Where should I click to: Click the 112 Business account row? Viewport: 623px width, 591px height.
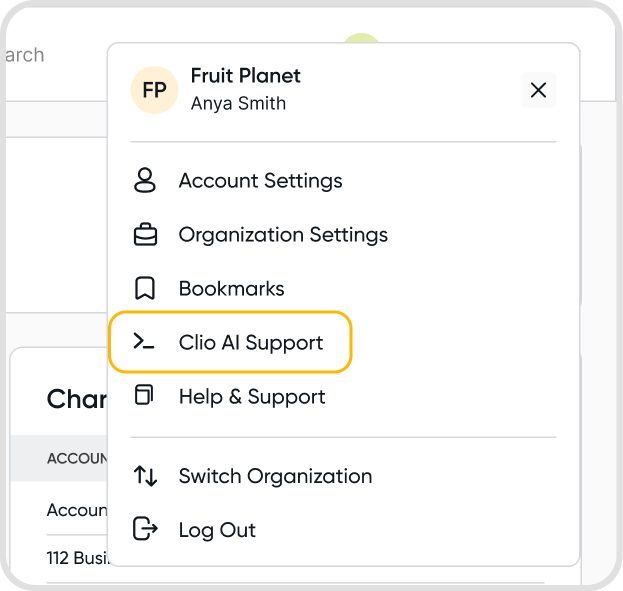(x=76, y=558)
